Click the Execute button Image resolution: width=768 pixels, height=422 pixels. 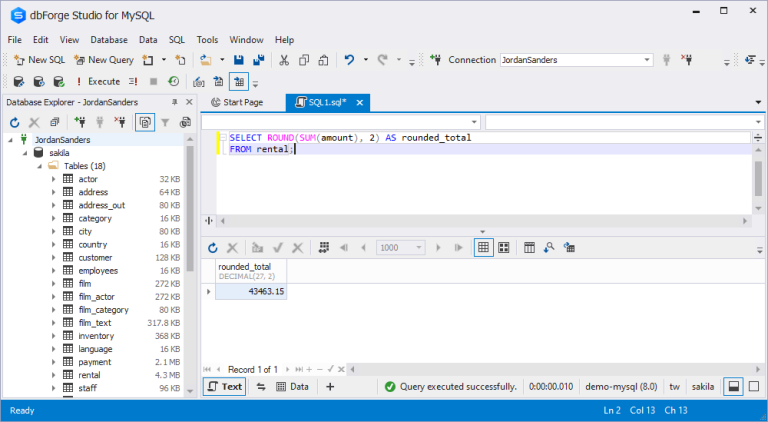point(96,82)
